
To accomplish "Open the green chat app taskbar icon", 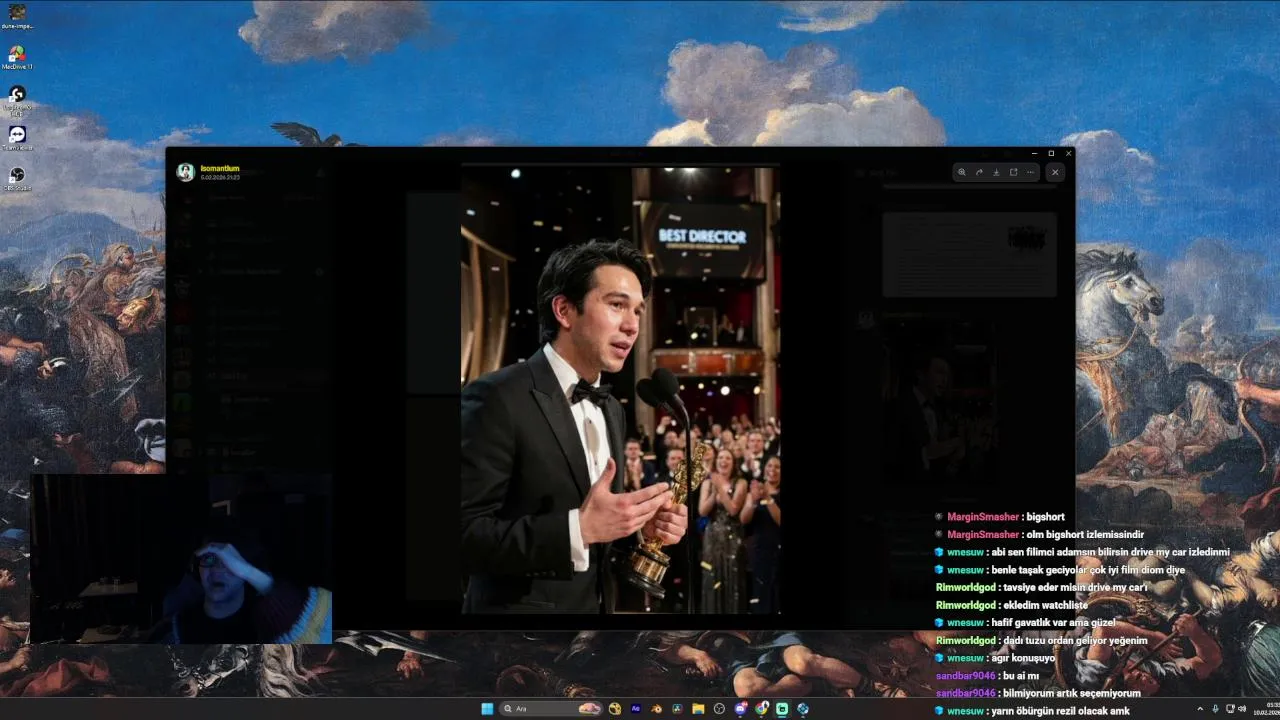I will (x=782, y=709).
